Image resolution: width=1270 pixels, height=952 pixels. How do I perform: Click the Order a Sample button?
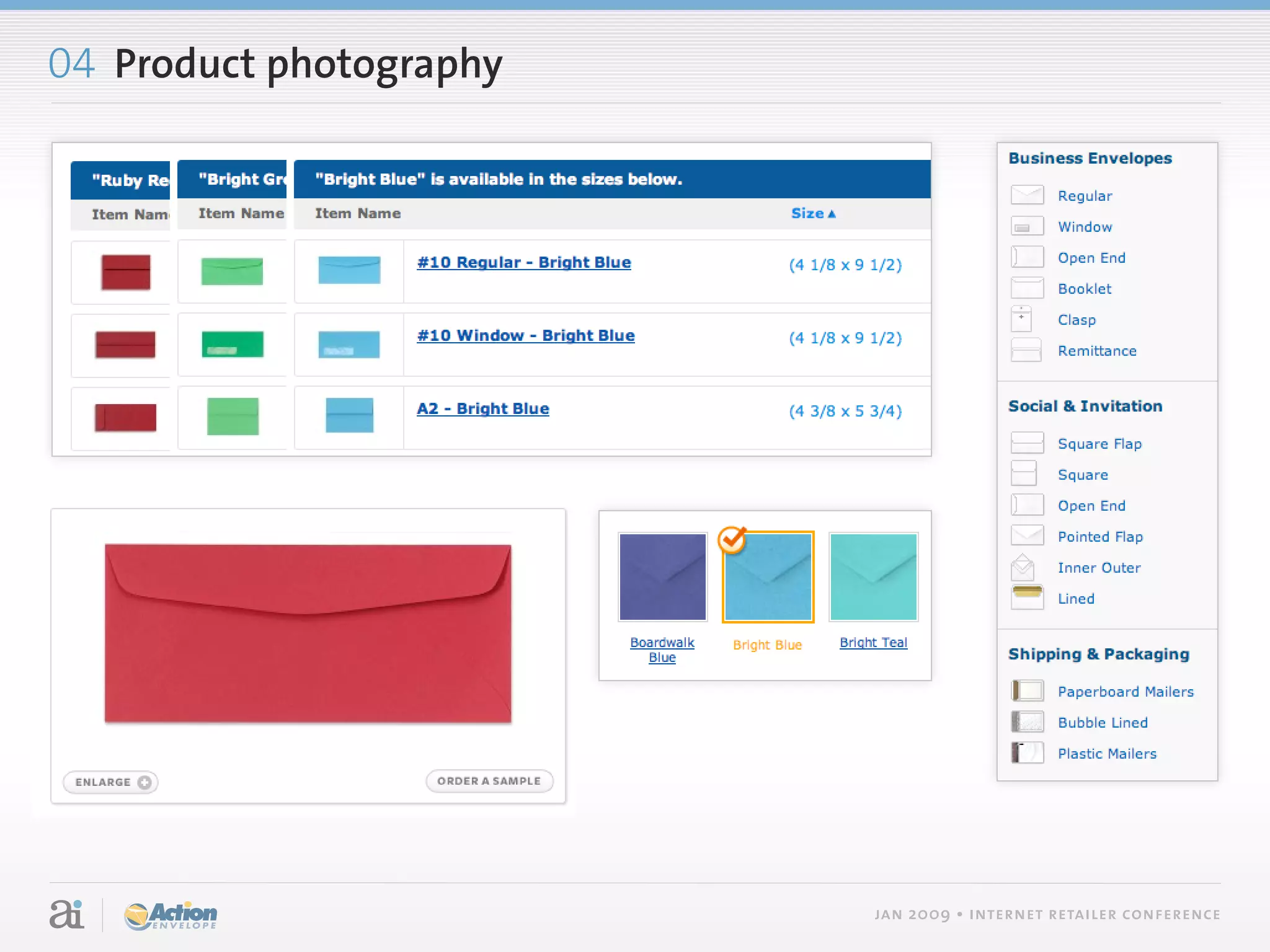point(489,781)
